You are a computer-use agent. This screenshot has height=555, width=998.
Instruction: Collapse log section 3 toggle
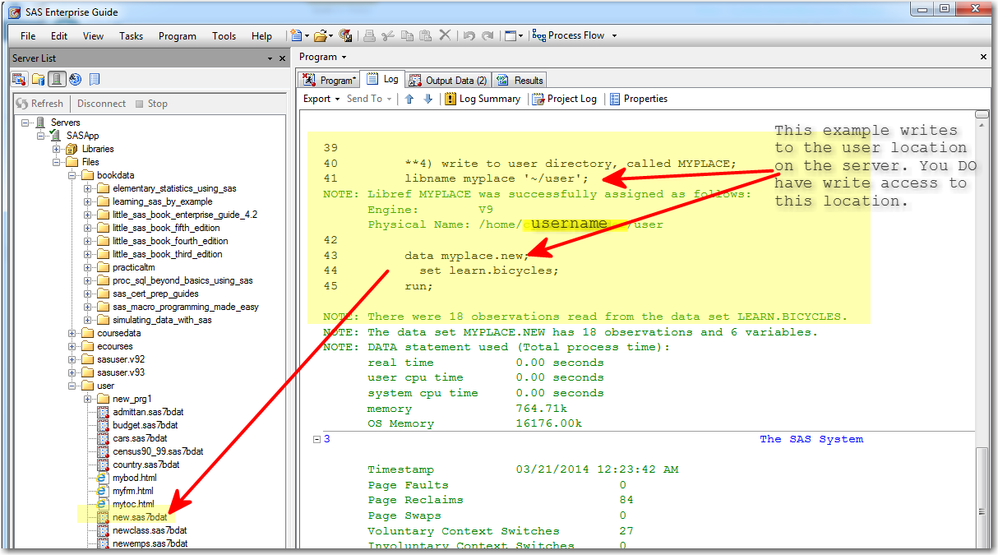pyautogui.click(x=317, y=439)
